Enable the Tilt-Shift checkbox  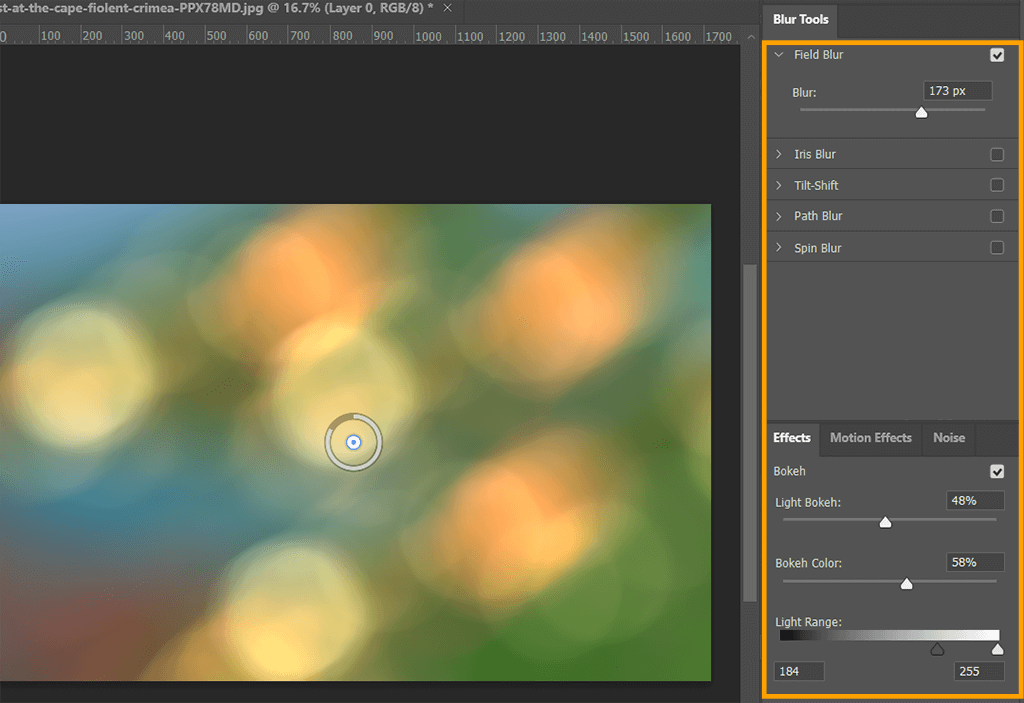tap(997, 185)
